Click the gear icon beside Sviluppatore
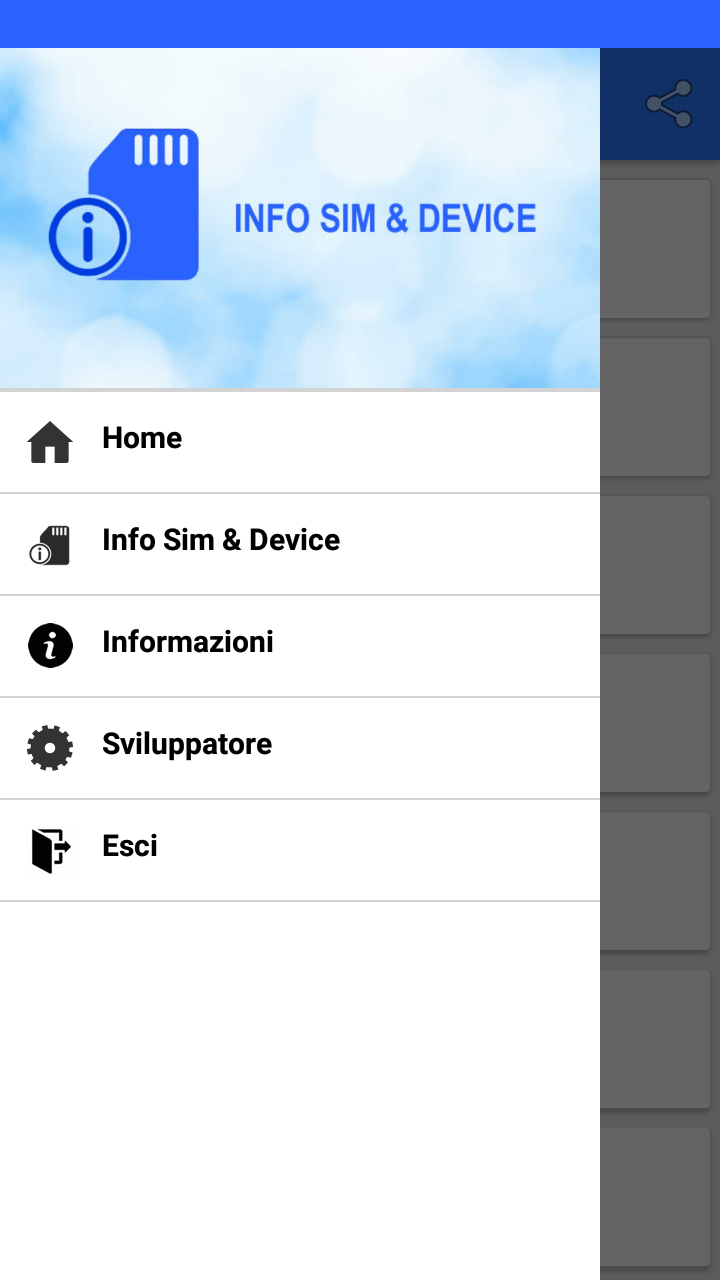Image resolution: width=720 pixels, height=1280 pixels. point(50,747)
